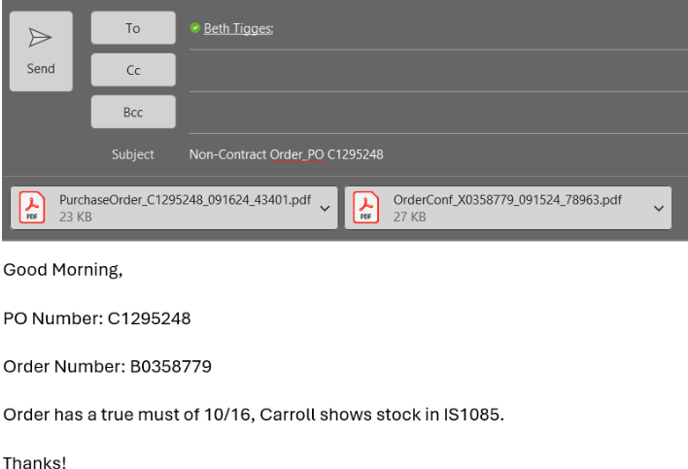Click the Order Number B0358779 line
The image size is (688, 469).
tap(108, 366)
